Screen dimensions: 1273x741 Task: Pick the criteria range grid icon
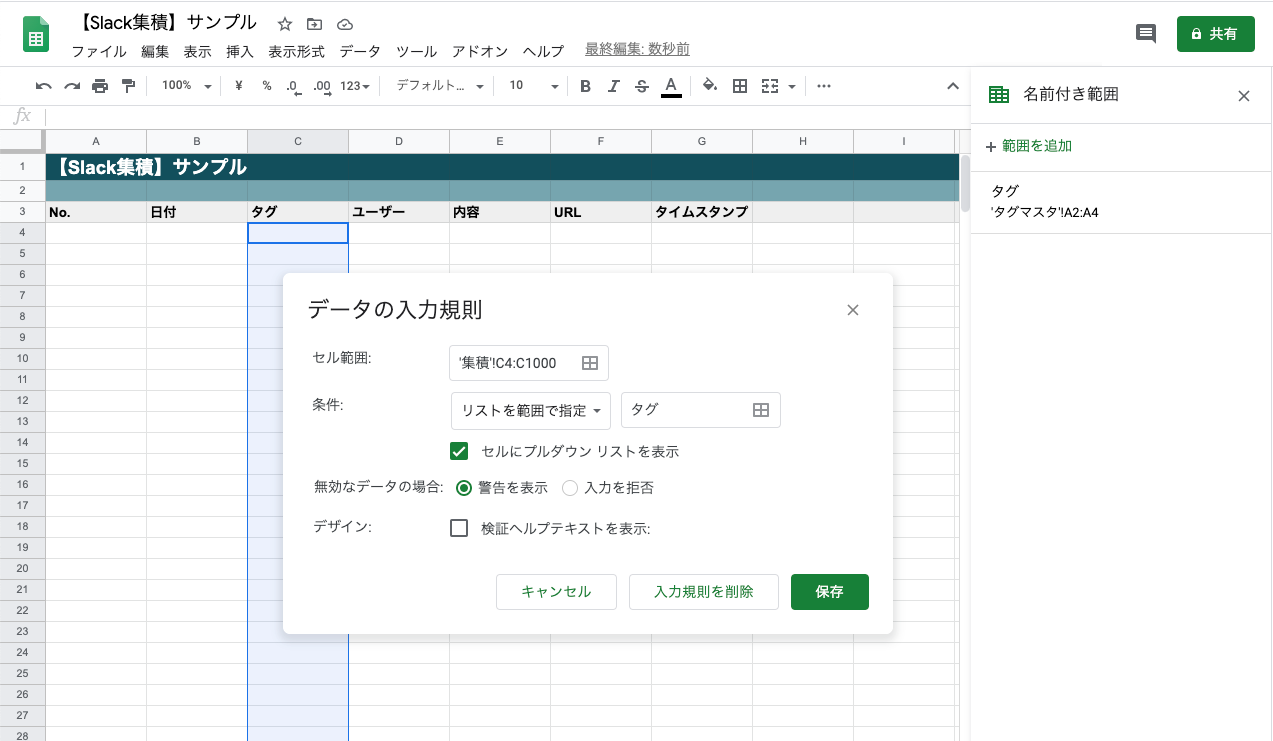(x=761, y=410)
